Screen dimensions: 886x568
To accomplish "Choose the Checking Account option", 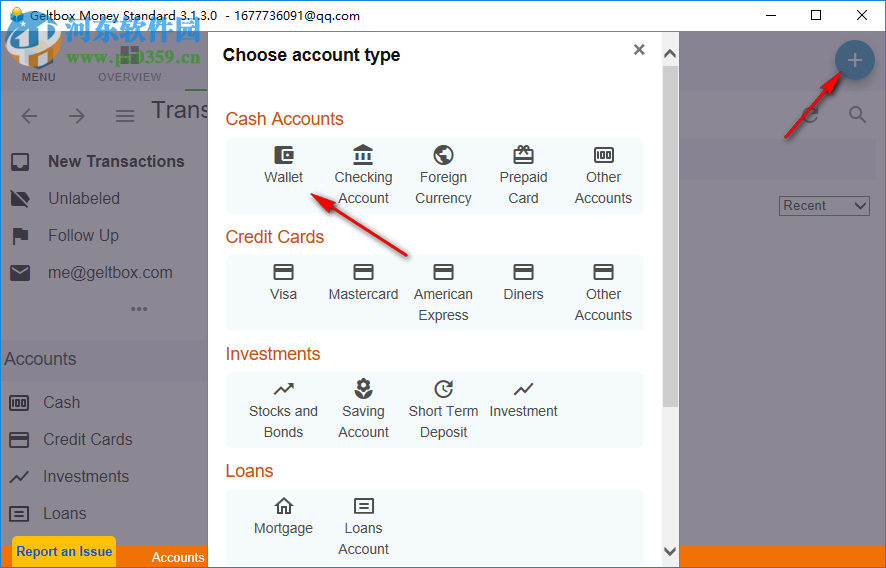I will point(363,176).
